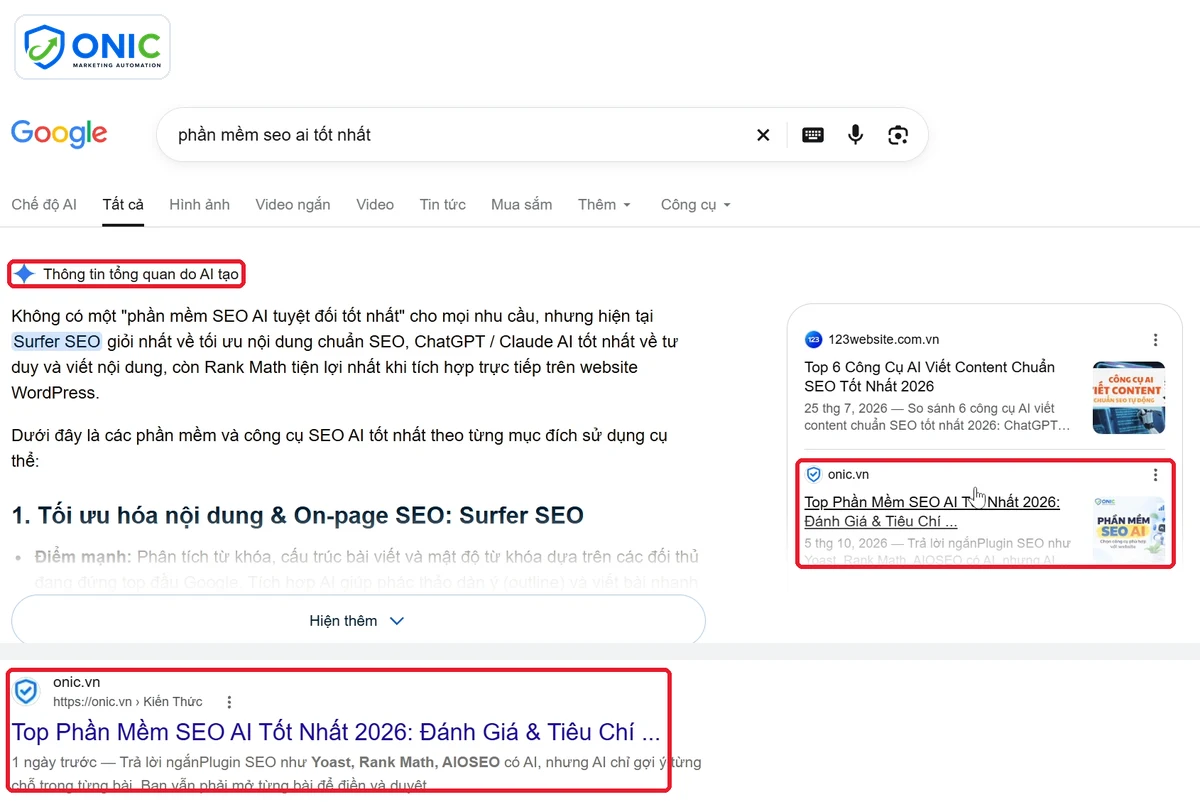Click the 123website.com.vn favicon
This screenshot has height=802, width=1200.
tap(813, 340)
